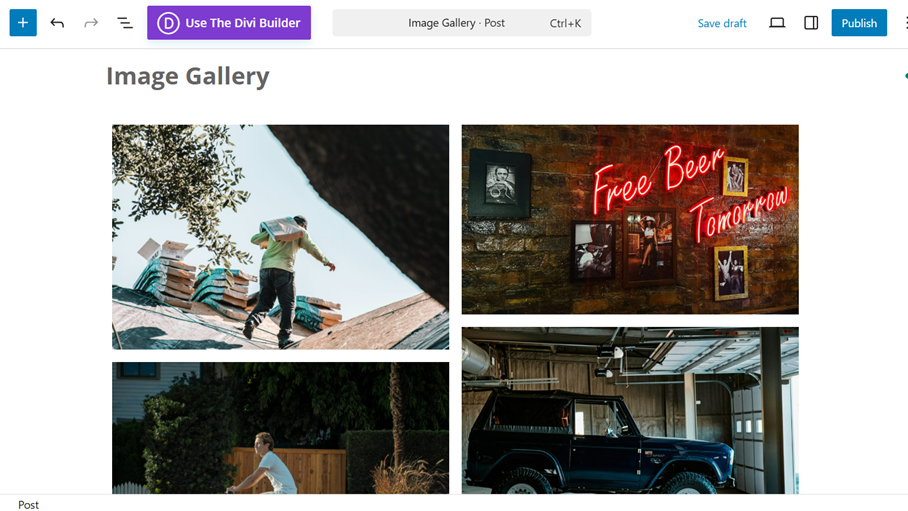Click the Ctrl+K shortcut hint
The height and width of the screenshot is (511, 908).
(565, 23)
